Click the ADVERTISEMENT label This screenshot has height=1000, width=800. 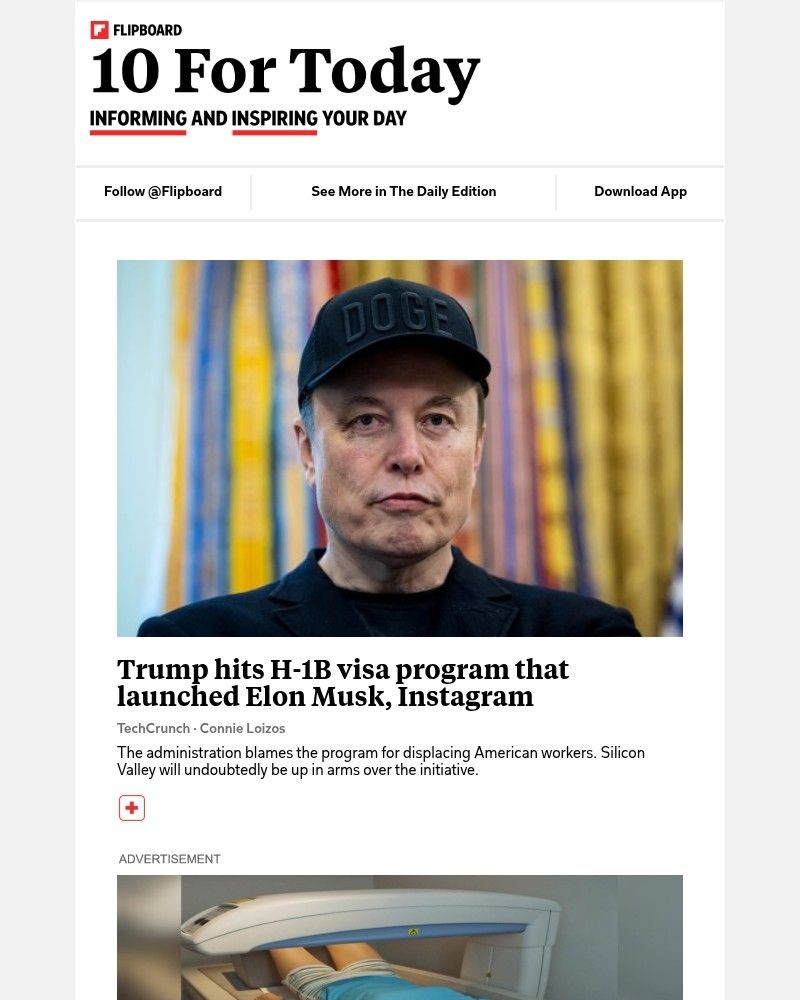click(x=170, y=859)
